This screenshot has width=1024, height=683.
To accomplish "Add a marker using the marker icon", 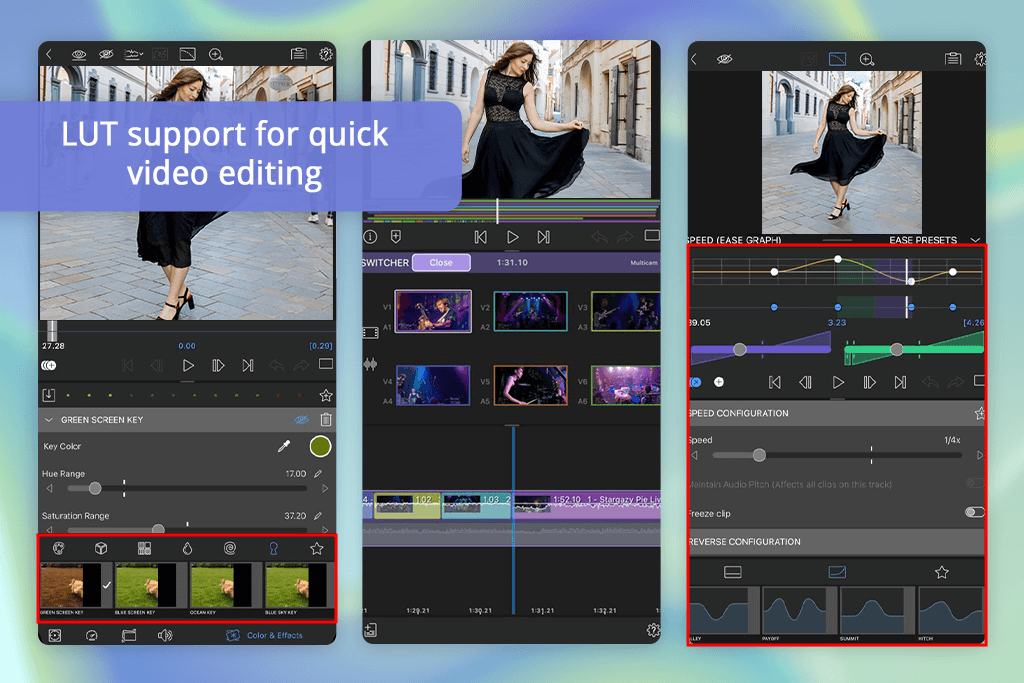I will pyautogui.click(x=396, y=236).
